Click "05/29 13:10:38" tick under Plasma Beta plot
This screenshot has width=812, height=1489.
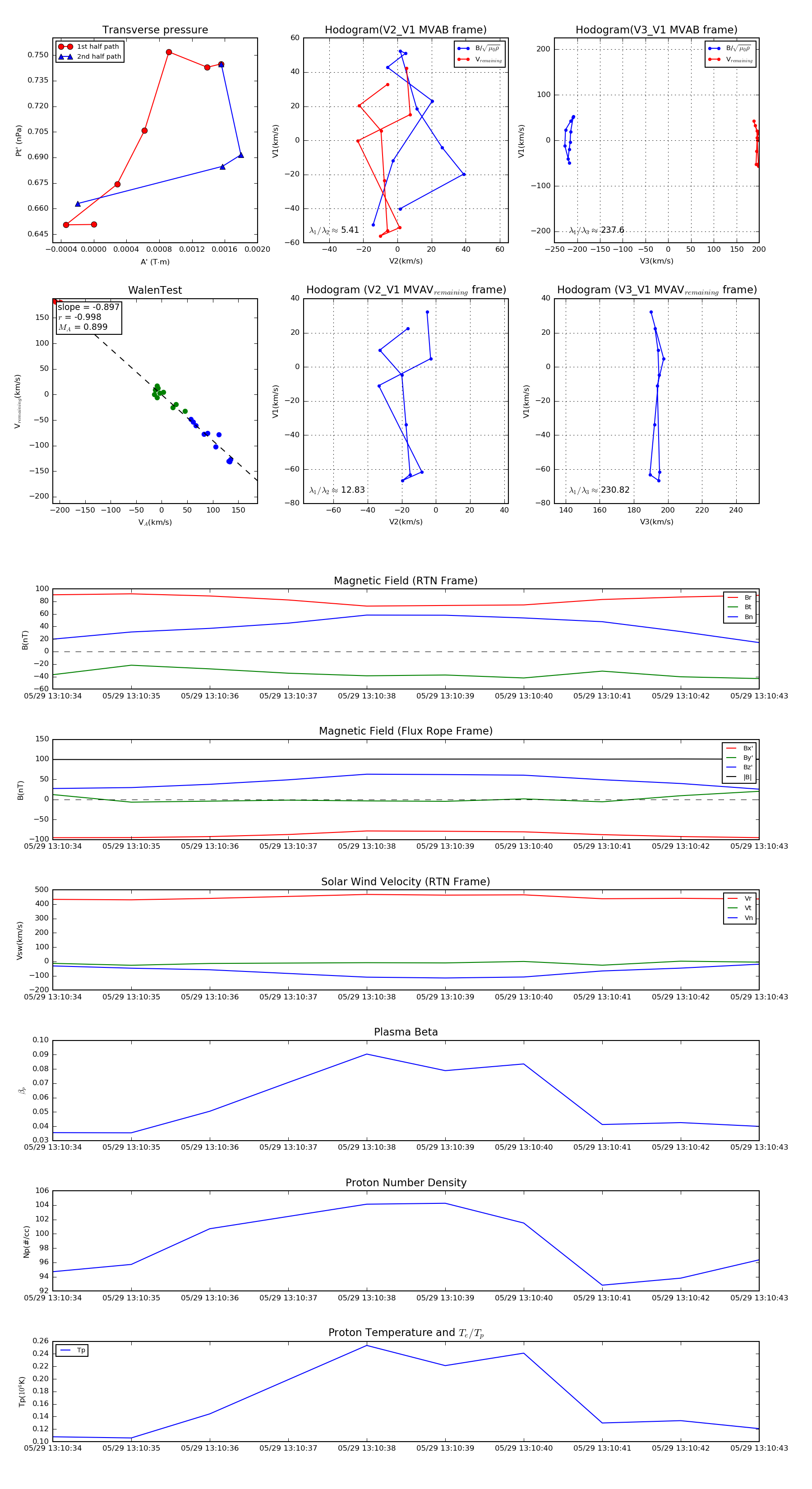point(366,1147)
